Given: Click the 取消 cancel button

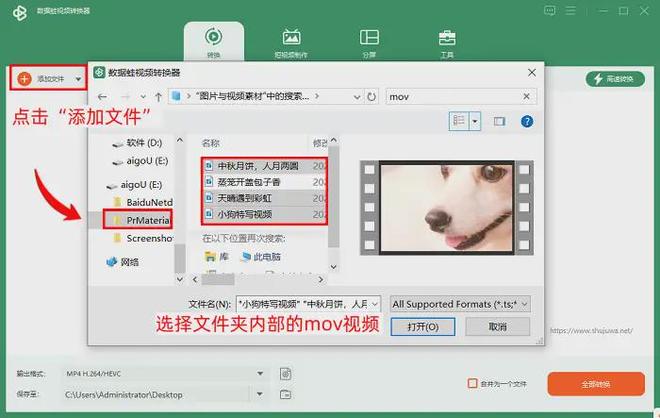Looking at the screenshot, I should 498,327.
